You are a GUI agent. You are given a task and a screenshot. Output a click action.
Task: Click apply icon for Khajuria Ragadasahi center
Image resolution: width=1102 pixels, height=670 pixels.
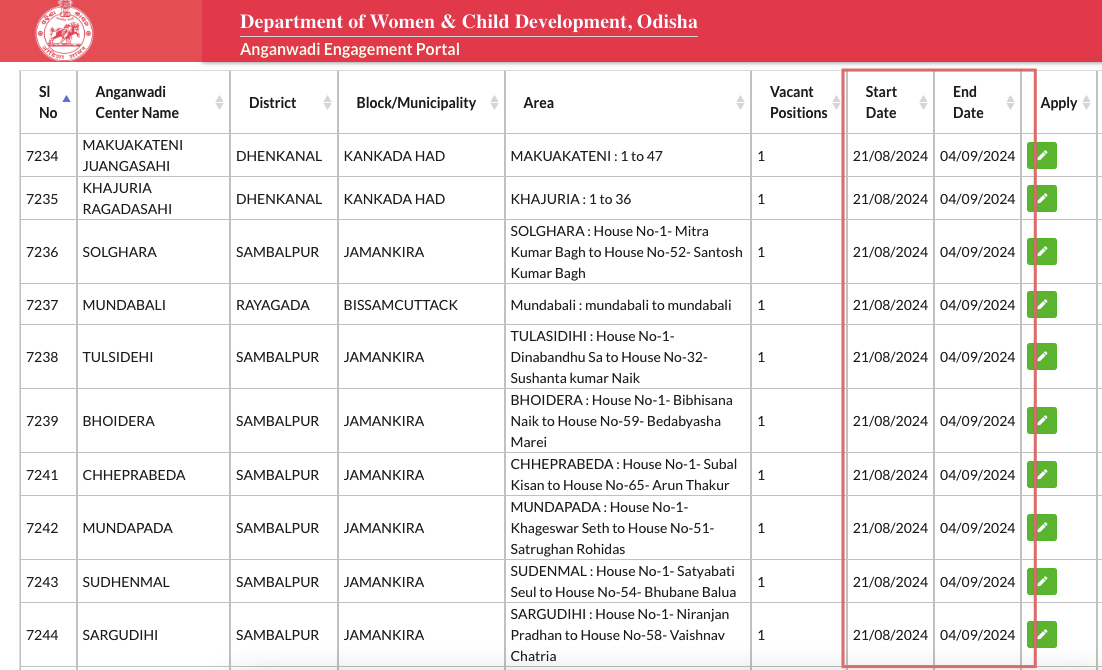[x=1042, y=199]
